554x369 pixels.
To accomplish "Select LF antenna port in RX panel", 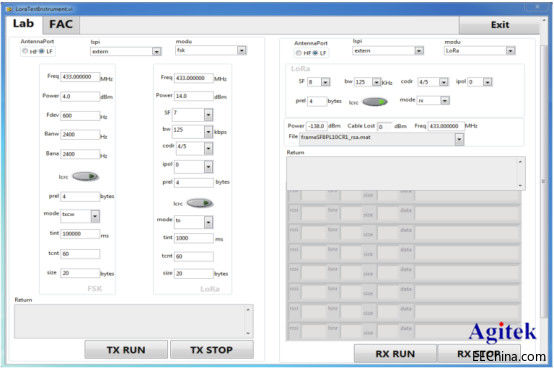I will point(316,53).
